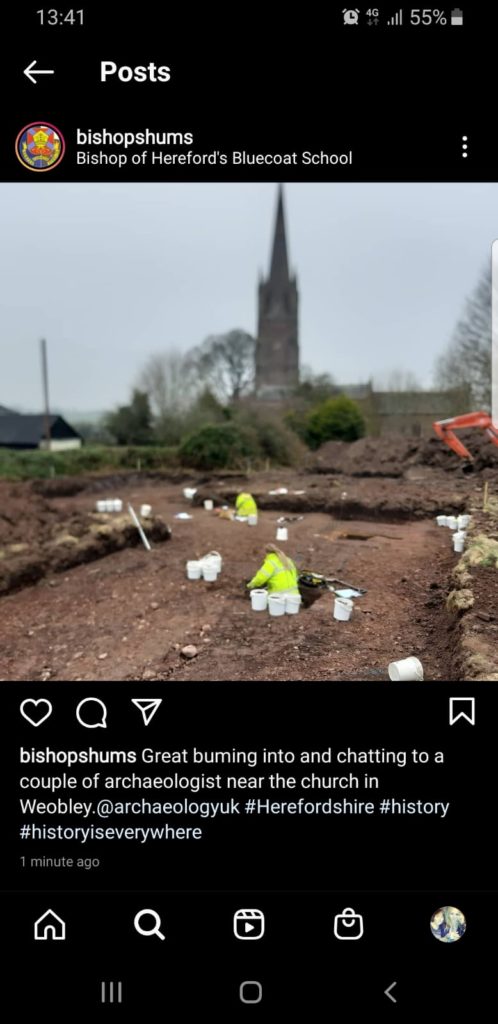The image size is (498, 1024).
Task: Share the post via paper plane icon
Action: tap(147, 711)
